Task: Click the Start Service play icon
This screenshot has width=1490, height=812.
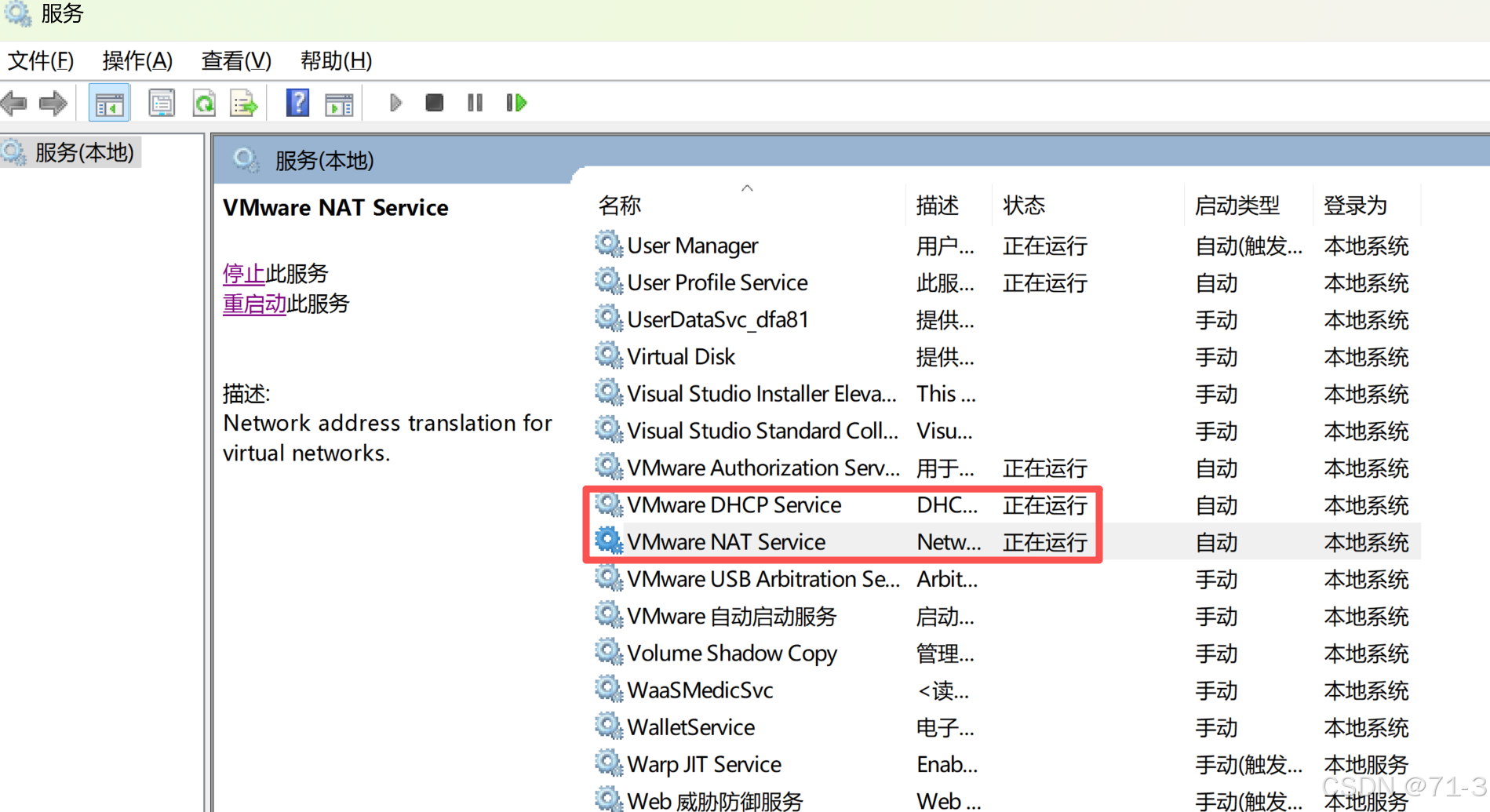Action: (x=395, y=103)
